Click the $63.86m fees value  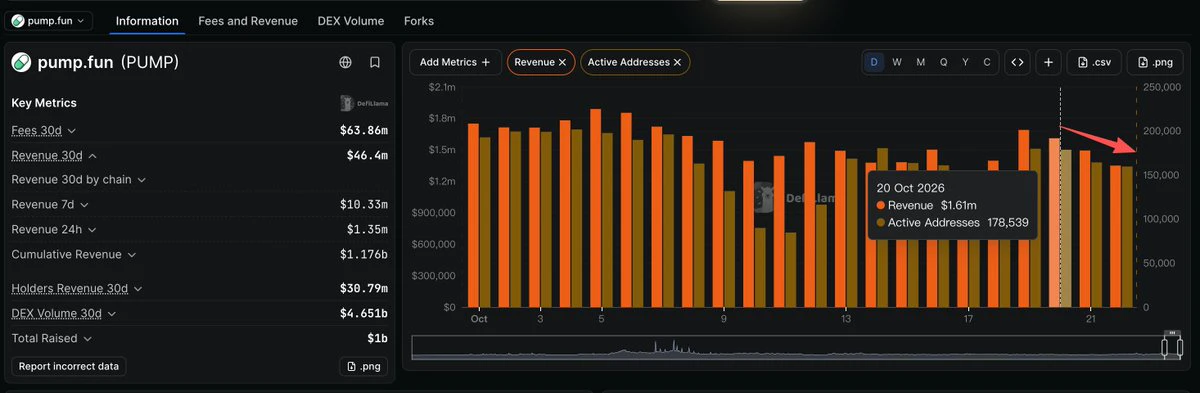(x=364, y=130)
